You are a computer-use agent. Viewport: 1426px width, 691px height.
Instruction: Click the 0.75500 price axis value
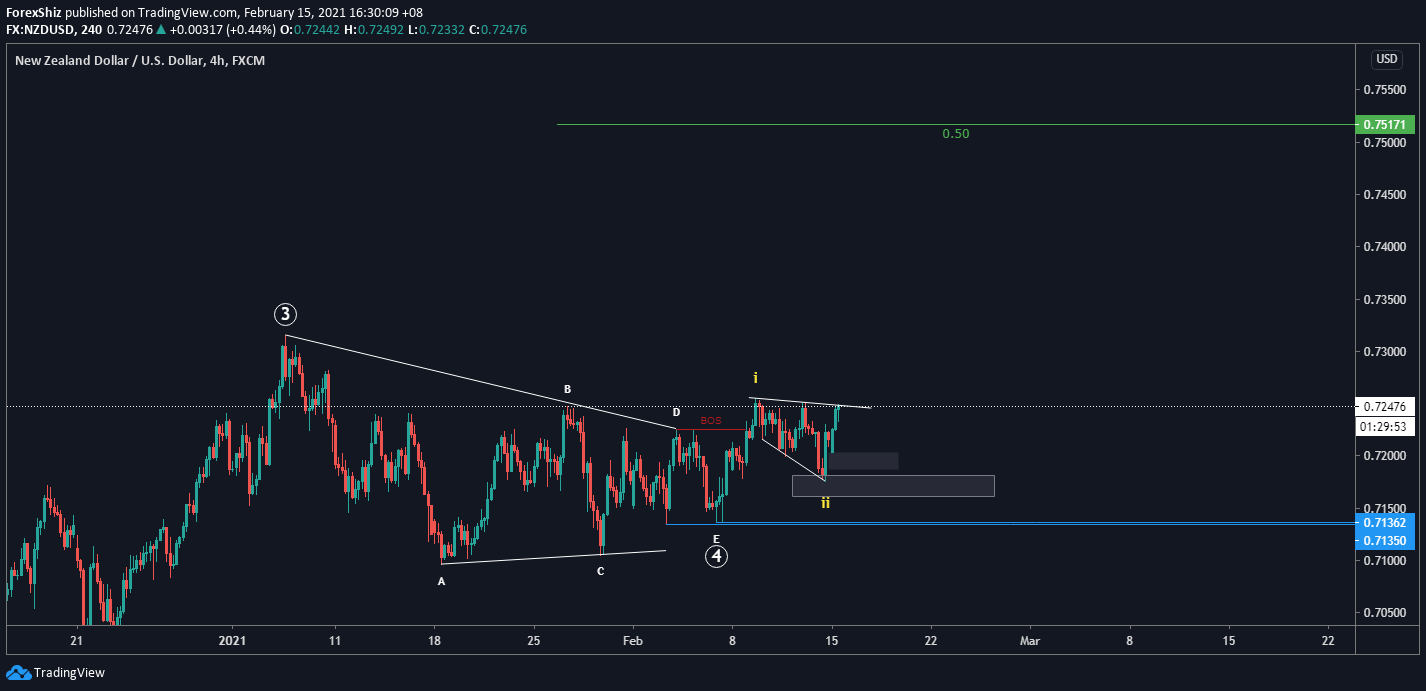click(1385, 90)
